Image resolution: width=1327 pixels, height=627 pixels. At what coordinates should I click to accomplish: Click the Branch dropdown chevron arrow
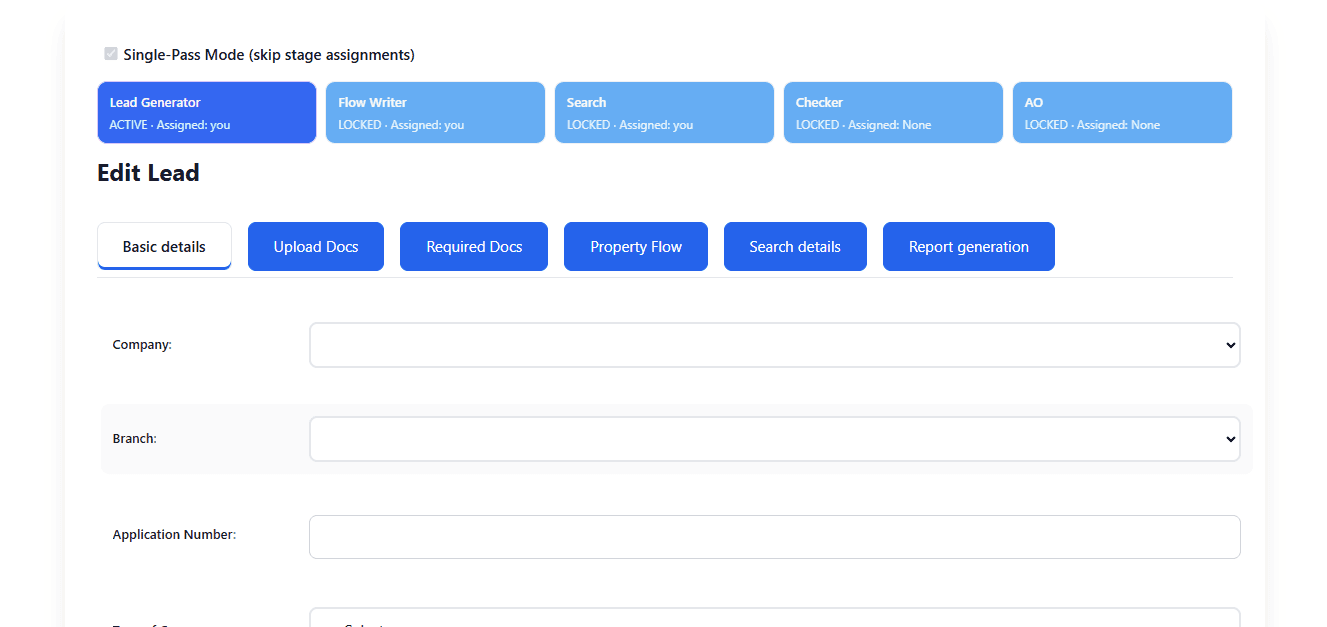1229,438
